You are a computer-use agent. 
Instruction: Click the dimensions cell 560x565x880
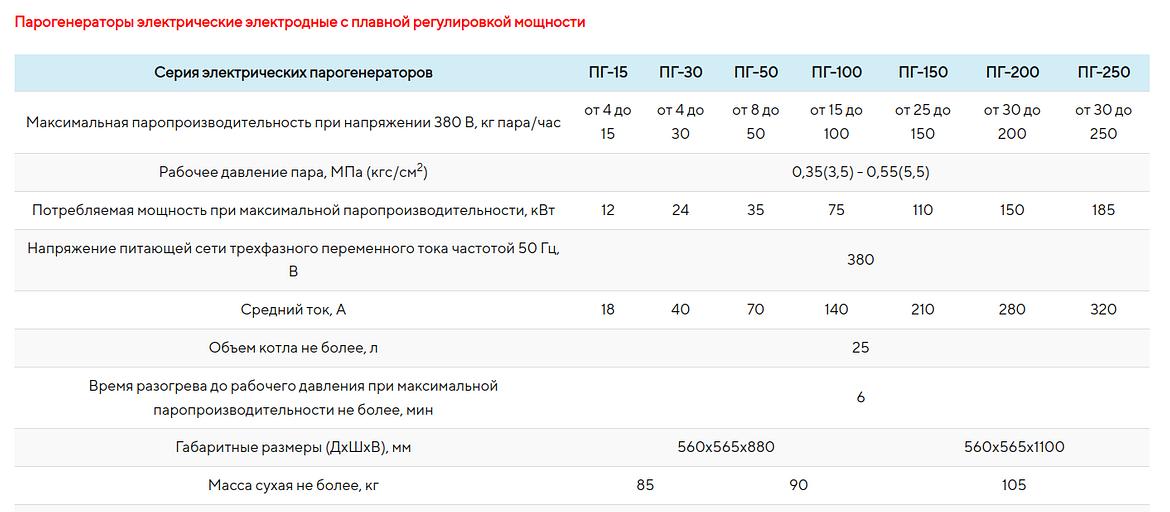[725, 447]
